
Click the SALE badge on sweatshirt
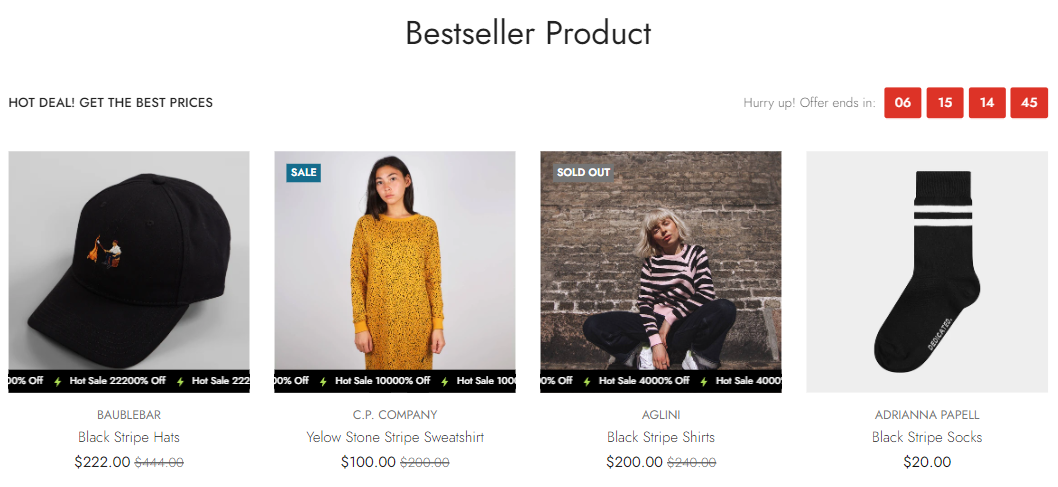click(x=303, y=172)
